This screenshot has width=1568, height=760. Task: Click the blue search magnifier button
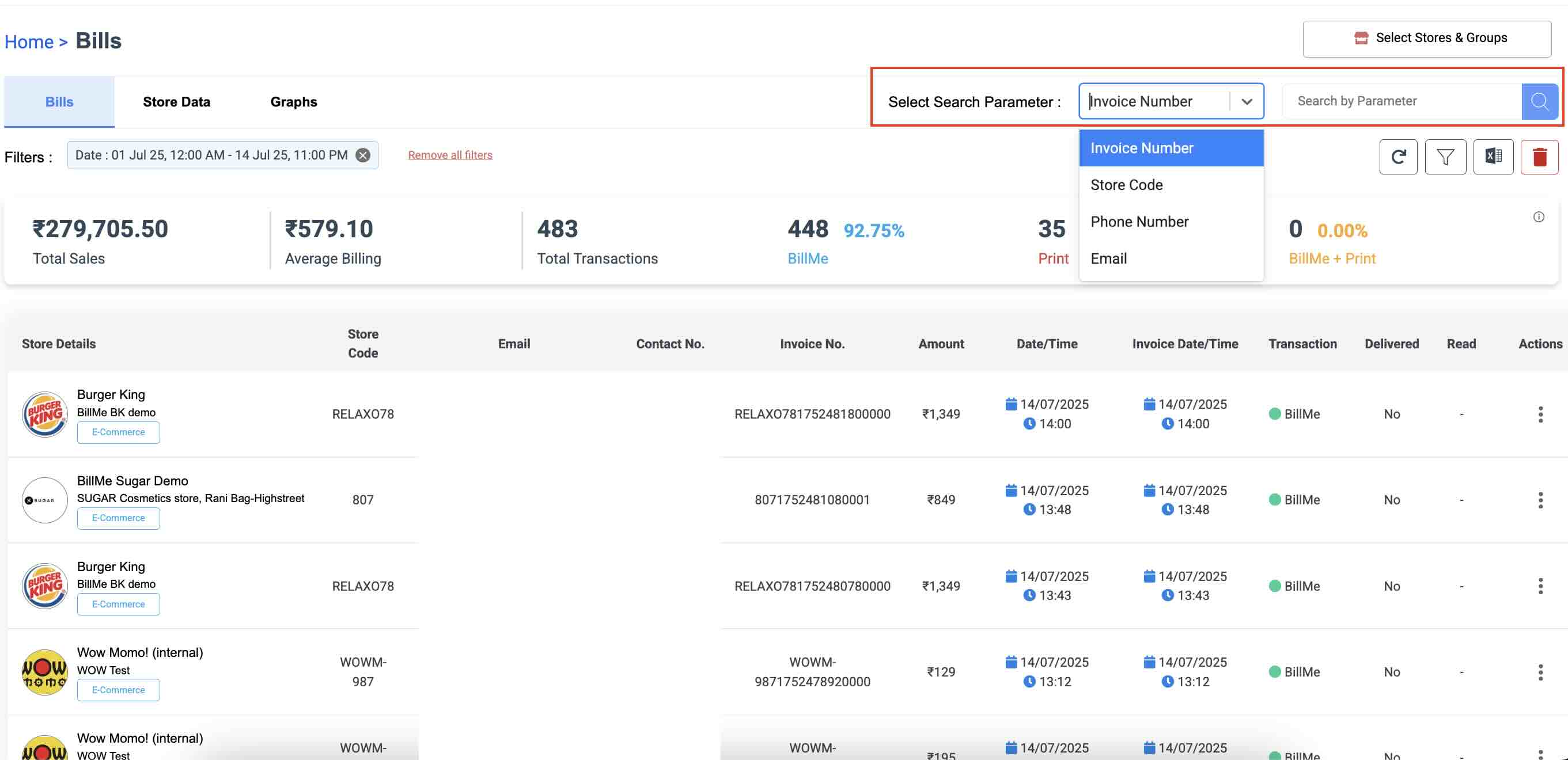[1539, 101]
